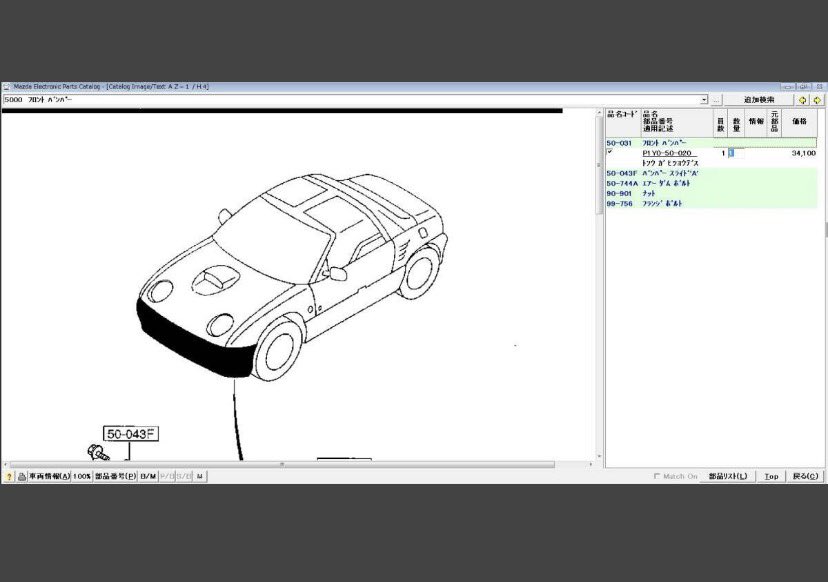828x582 pixels.
Task: Open 車両情報(A) vehicle information
Action: tap(49, 476)
